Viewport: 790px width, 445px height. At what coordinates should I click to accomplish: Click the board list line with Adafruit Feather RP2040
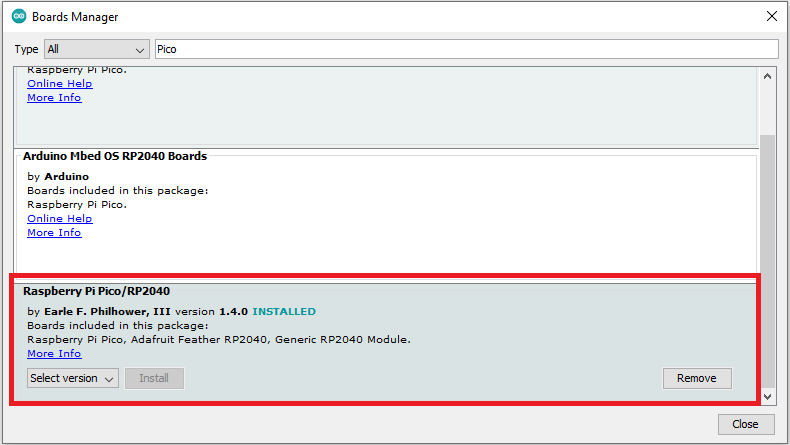click(x=219, y=340)
